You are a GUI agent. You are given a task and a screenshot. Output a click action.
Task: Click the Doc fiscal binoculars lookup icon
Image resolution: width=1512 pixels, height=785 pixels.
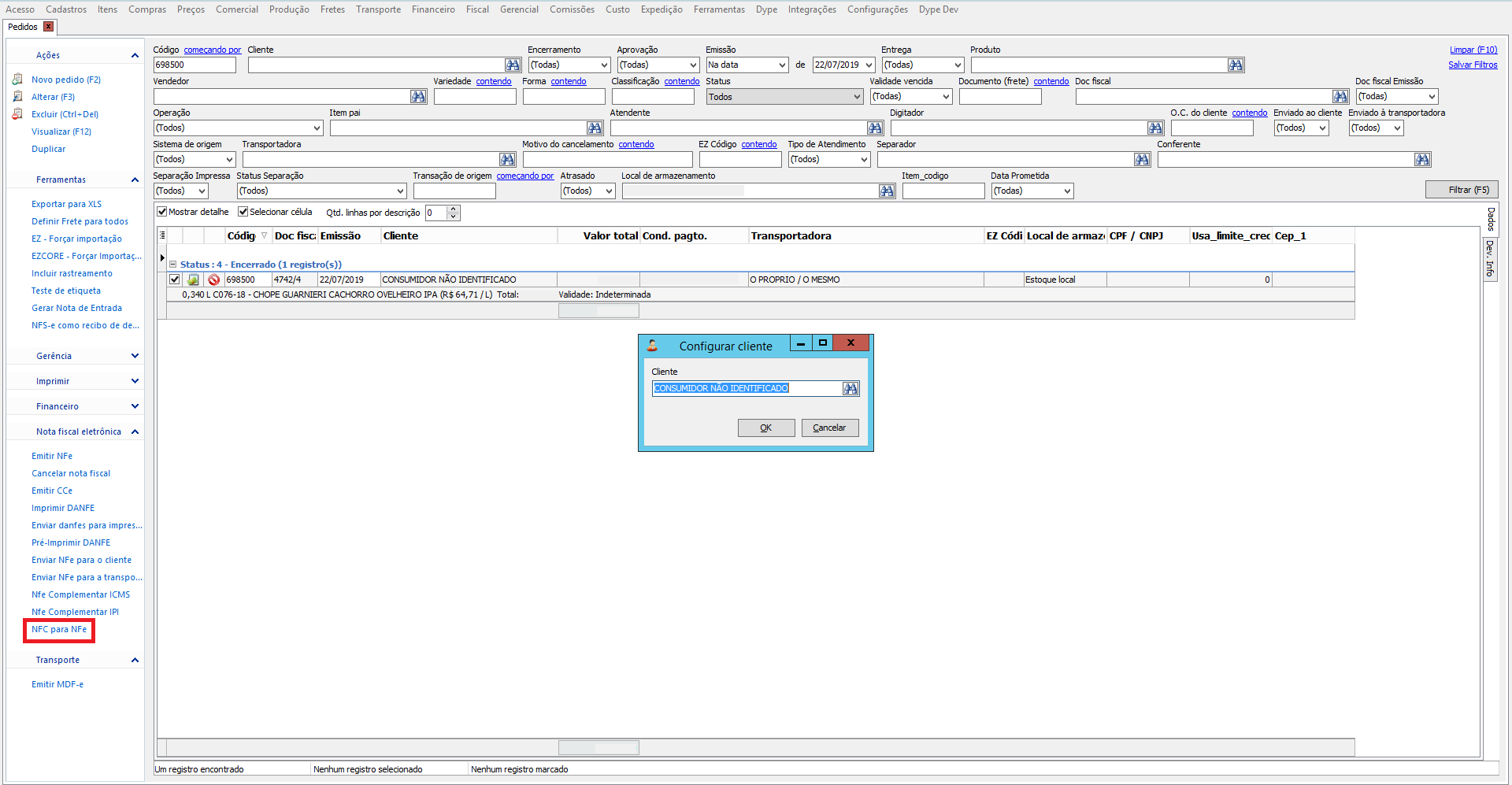point(1340,97)
